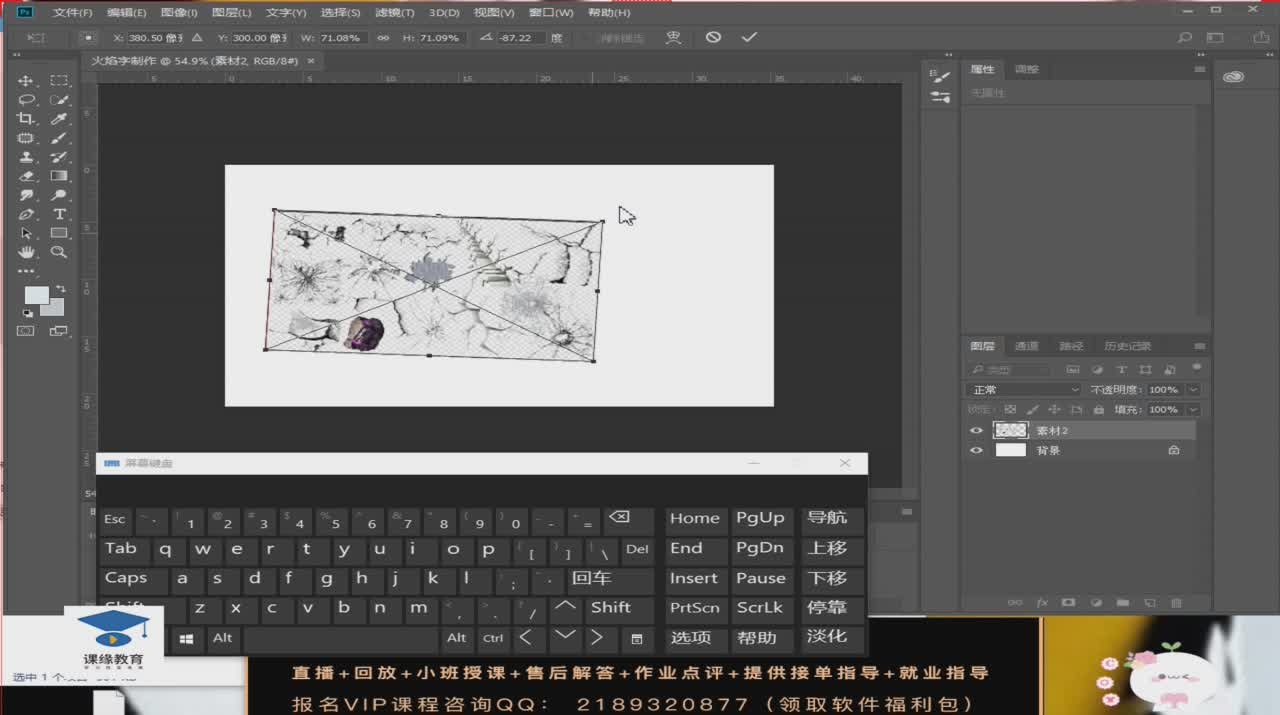The image size is (1280, 715).
Task: Click the Esc key on screen keyboard
Action: coord(115,520)
